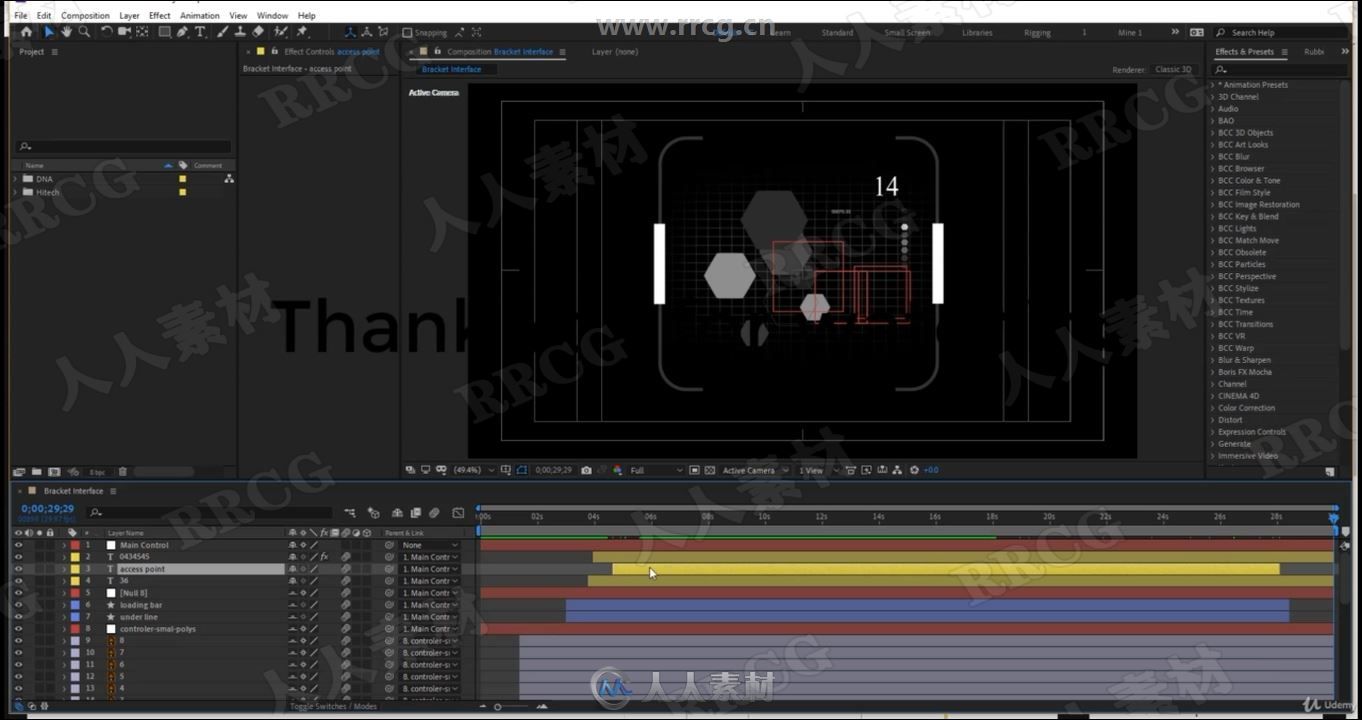Expand the DNA folder in Project
Screen dimensions: 1362x720
click(x=15, y=179)
